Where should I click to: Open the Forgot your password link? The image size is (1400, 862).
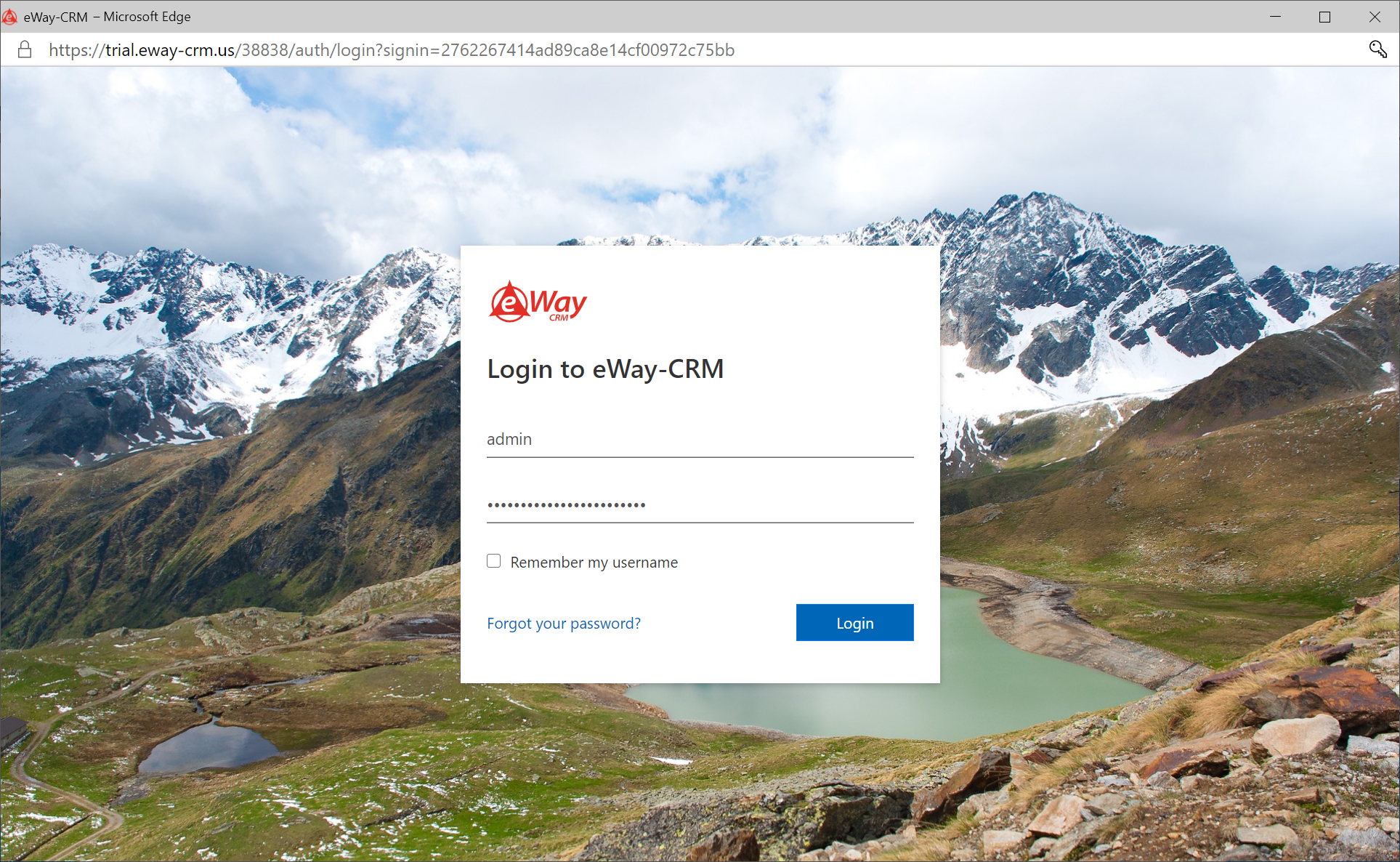tap(564, 624)
